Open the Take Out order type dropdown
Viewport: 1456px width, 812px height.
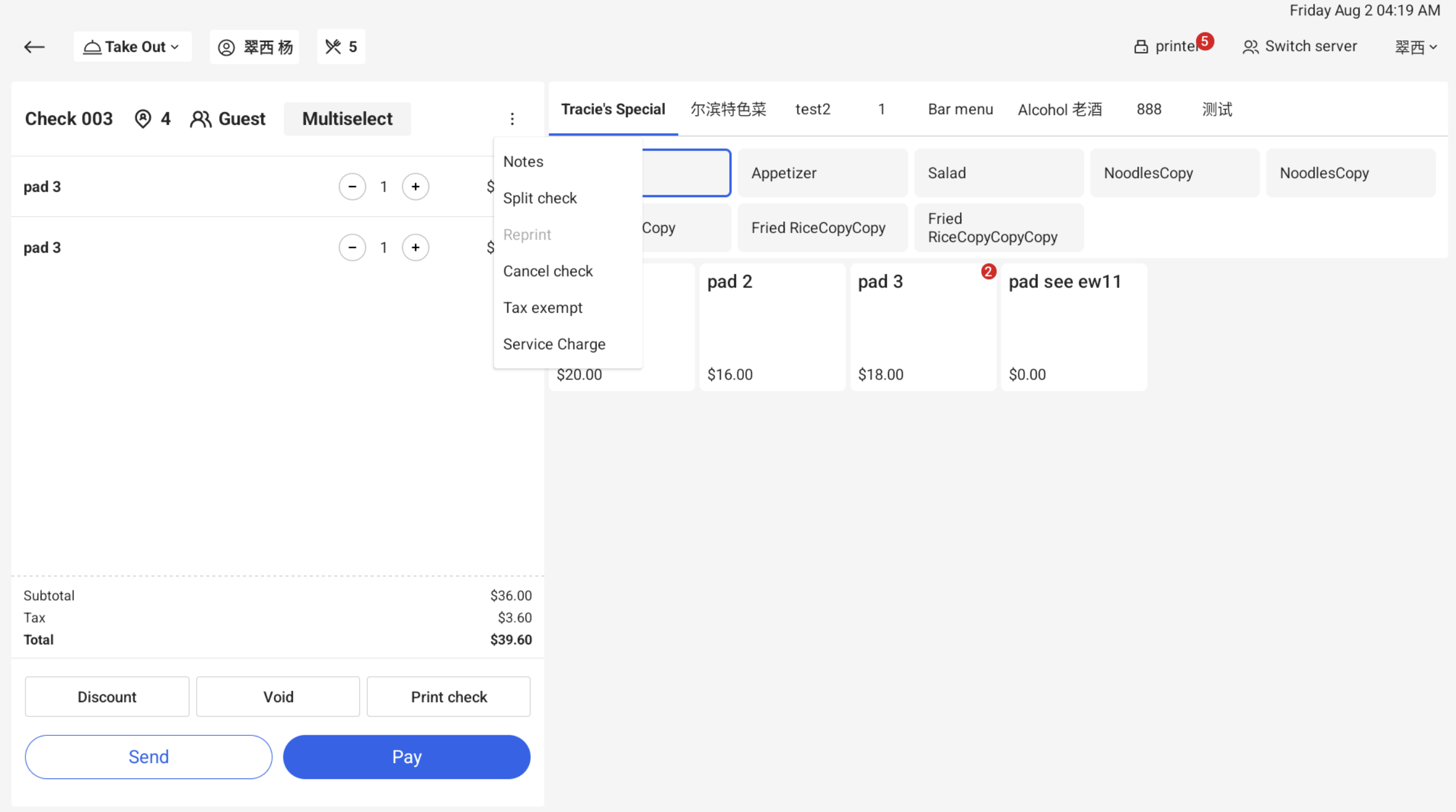pos(132,46)
